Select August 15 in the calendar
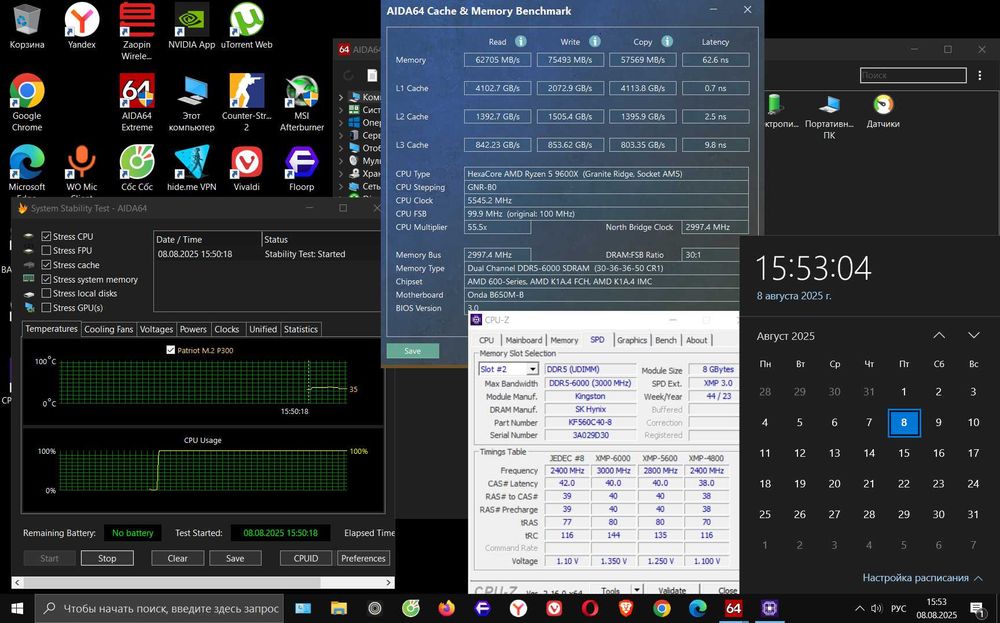This screenshot has width=1000, height=623. (x=904, y=453)
